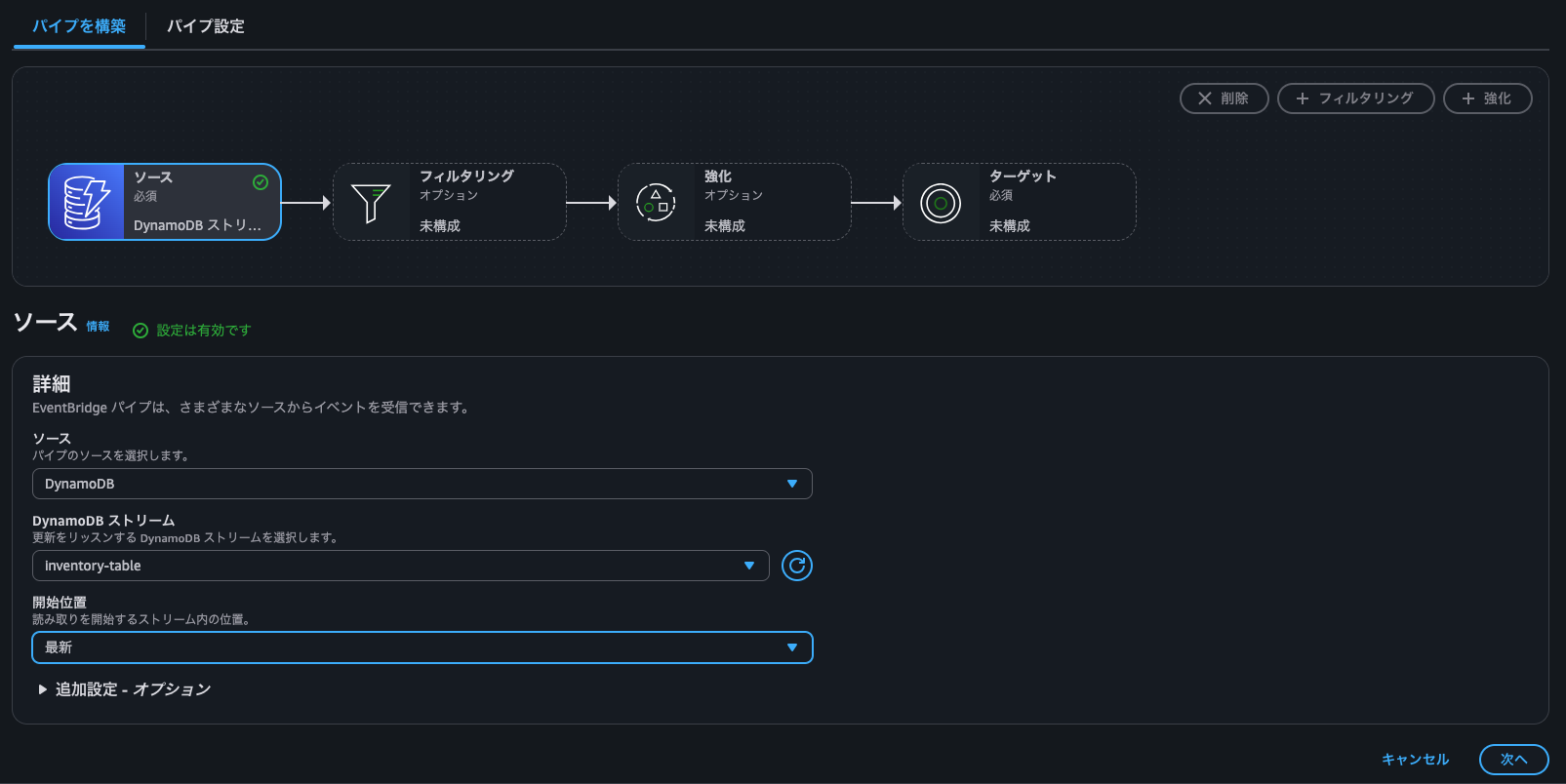1566x784 pixels.
Task: Click the refresh DynamoDB streams icon
Action: (x=796, y=566)
